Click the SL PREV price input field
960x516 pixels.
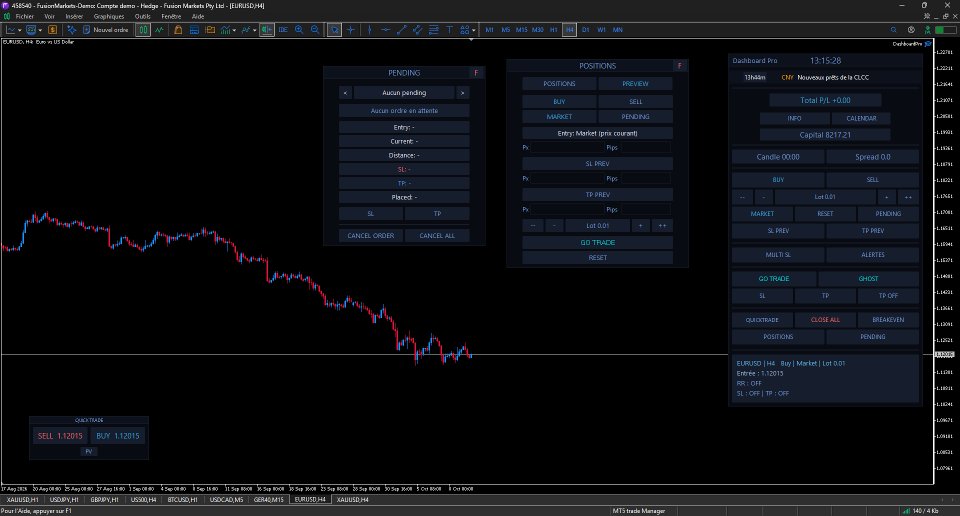567,179
